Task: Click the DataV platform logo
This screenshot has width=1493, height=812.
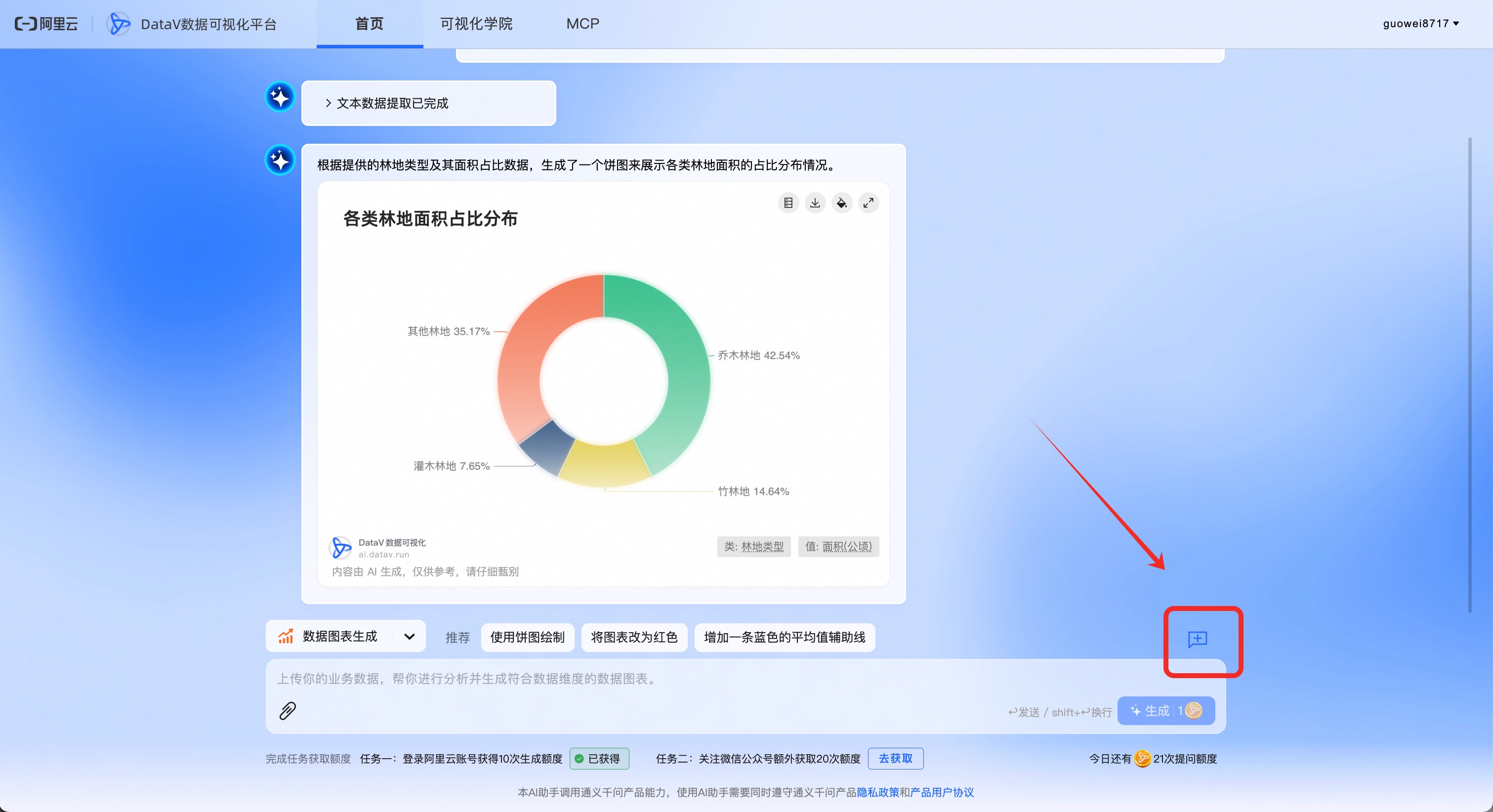Action: tap(119, 24)
